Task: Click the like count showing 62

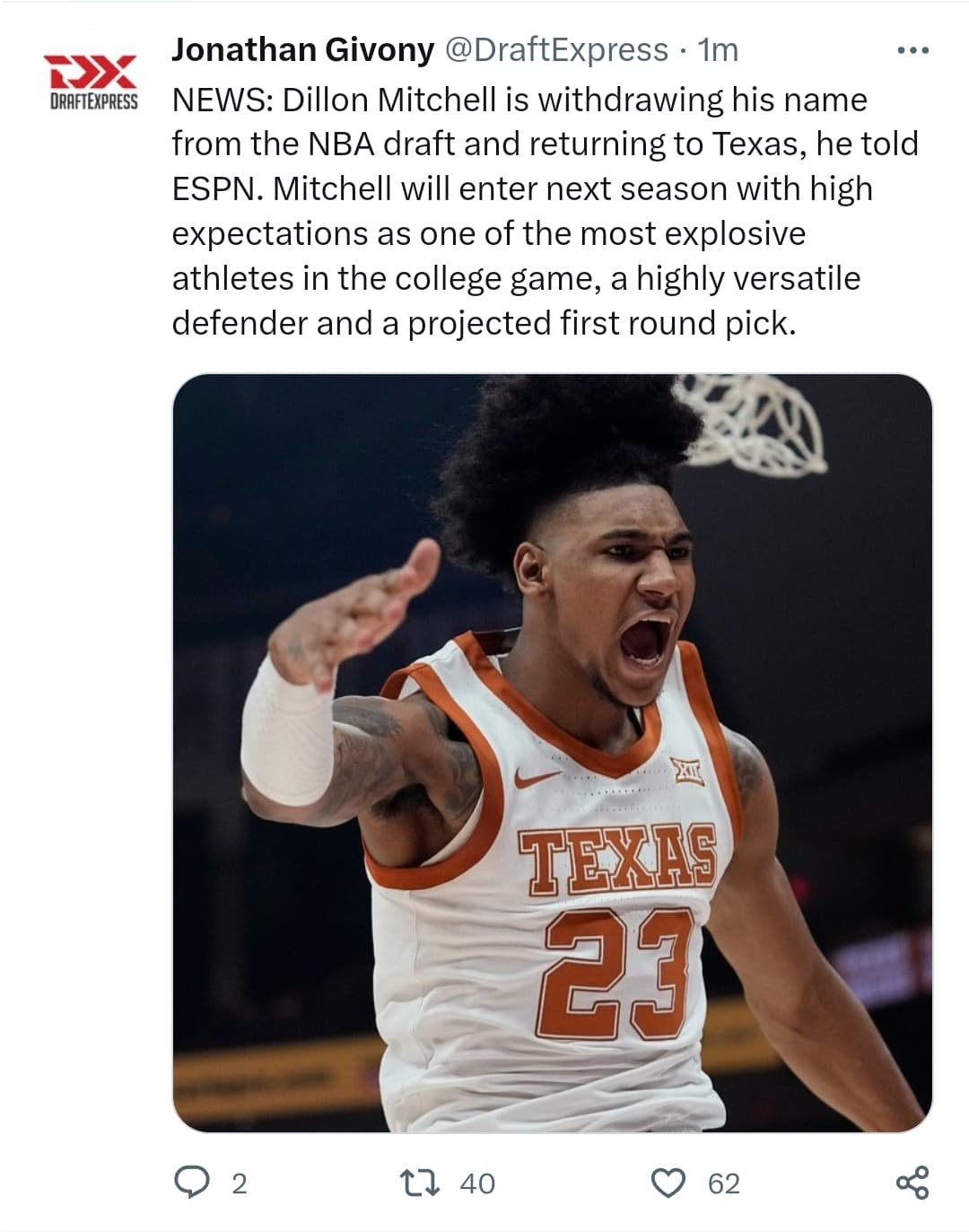Action: click(x=724, y=1184)
